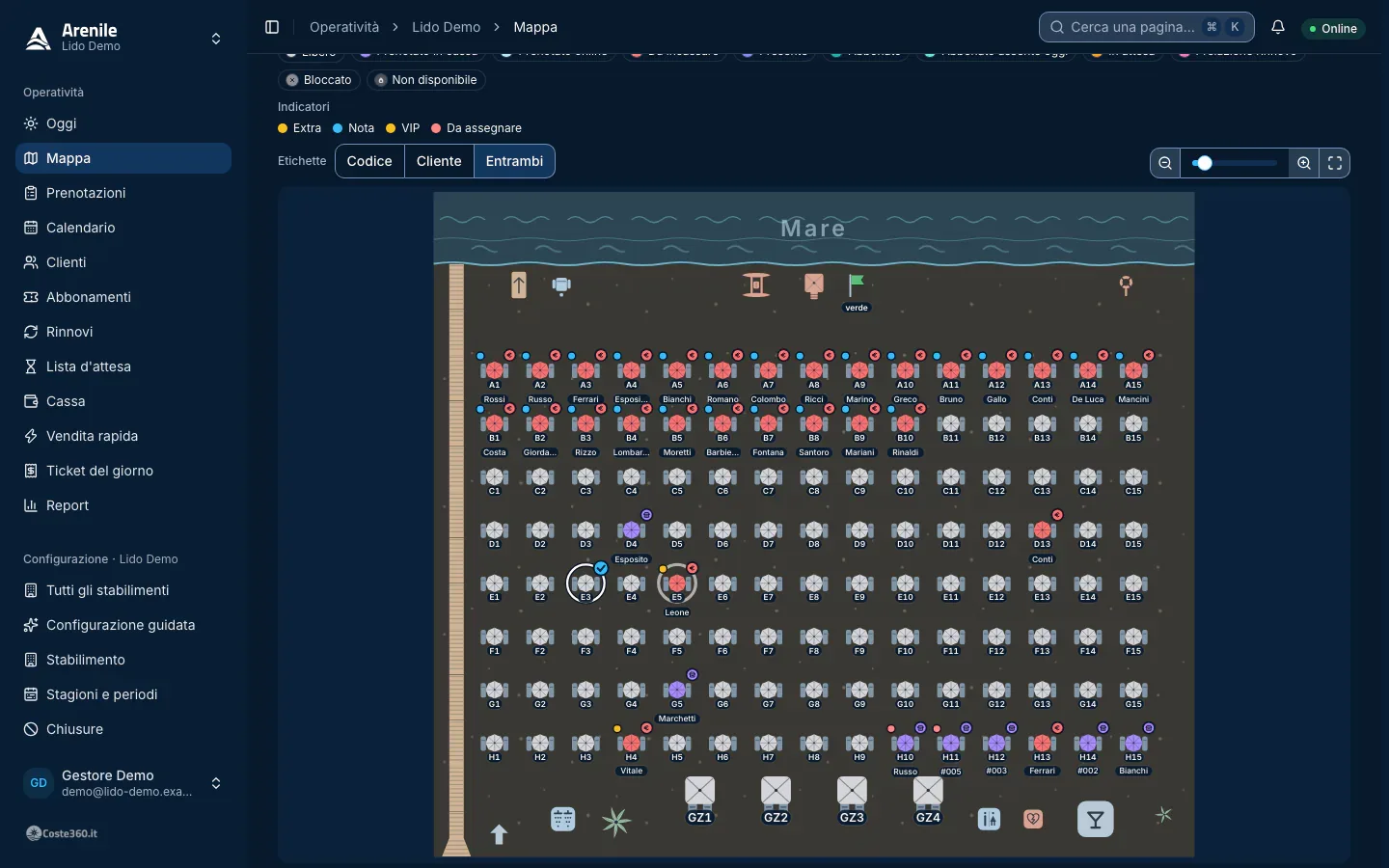Click umbrella G5 for Marchetti
The image size is (1389, 868).
[x=677, y=690]
